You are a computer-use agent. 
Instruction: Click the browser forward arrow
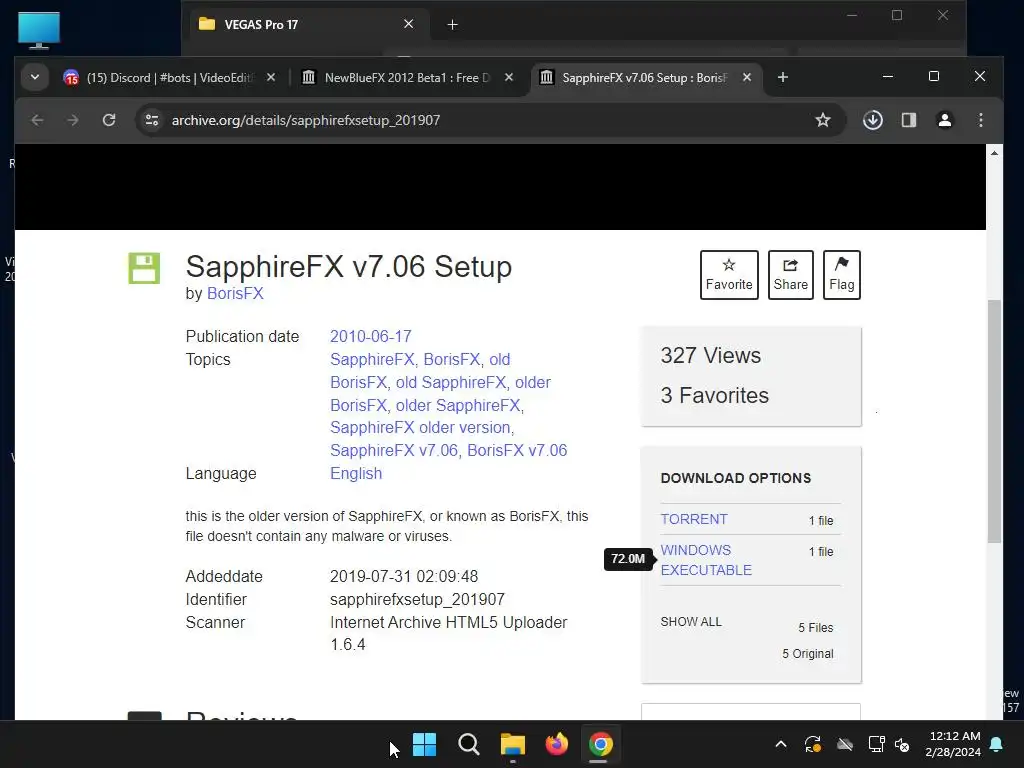[72, 120]
